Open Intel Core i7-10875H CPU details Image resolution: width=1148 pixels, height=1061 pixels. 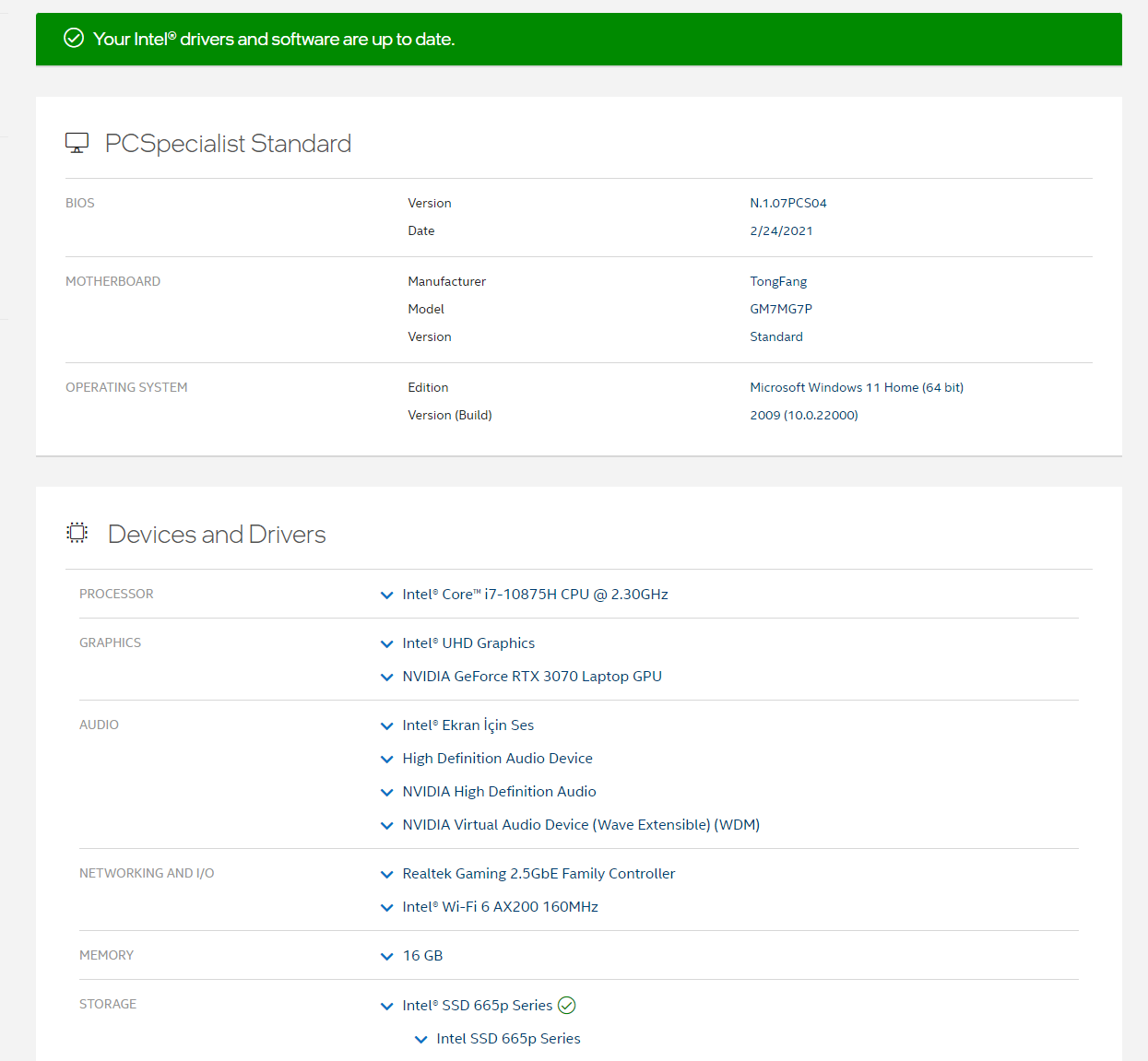[x=535, y=595]
